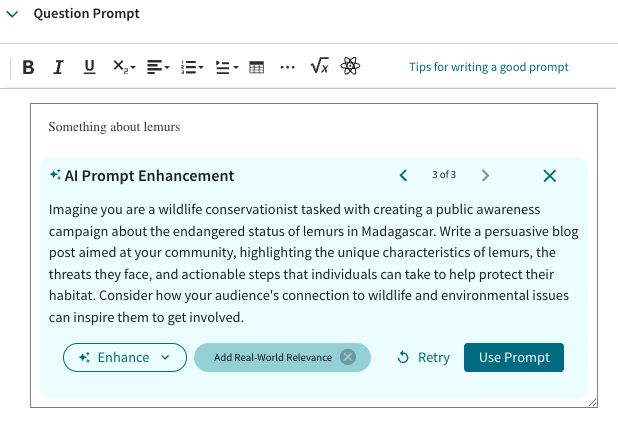Open subscript/superscript dropdown
The image size is (618, 426).
click(x=124, y=67)
